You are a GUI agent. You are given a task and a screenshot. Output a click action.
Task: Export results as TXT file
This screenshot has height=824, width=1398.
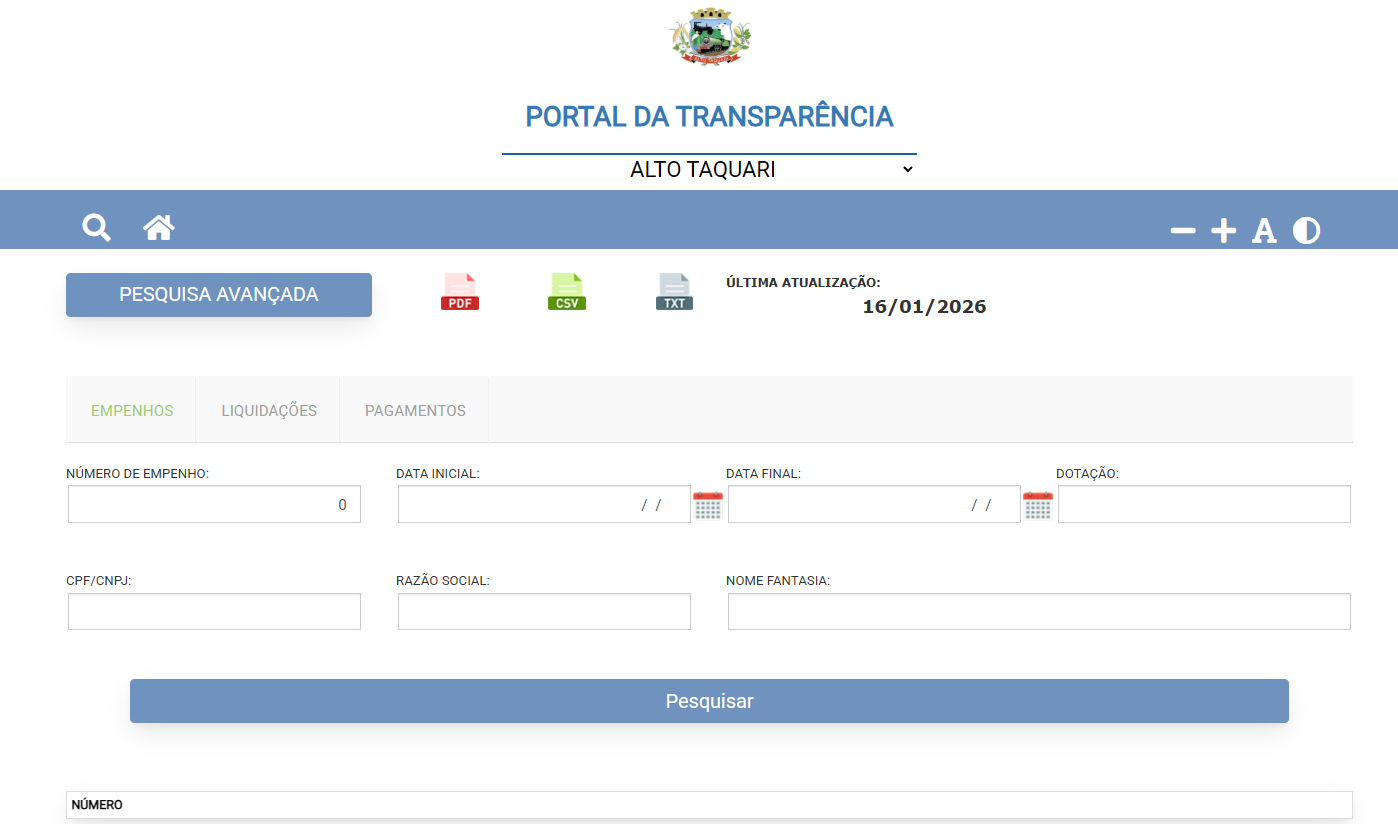[674, 292]
